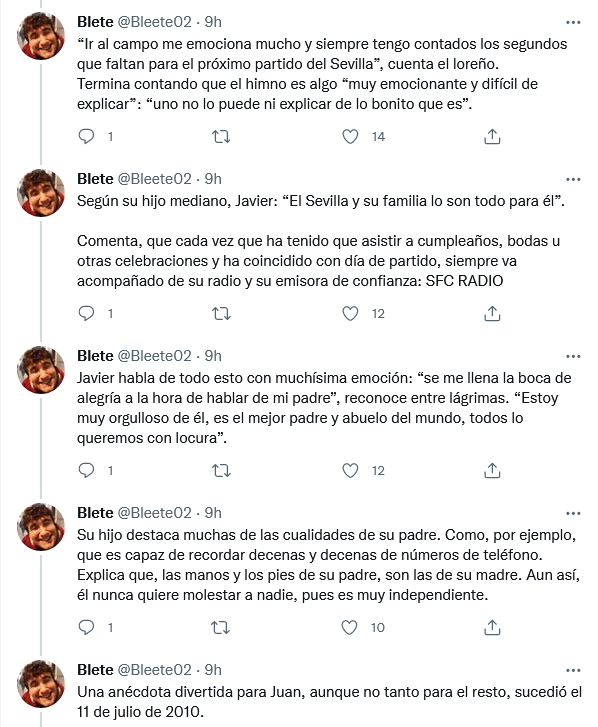Open more options on the first tweet
The image size is (598, 727).
click(573, 22)
